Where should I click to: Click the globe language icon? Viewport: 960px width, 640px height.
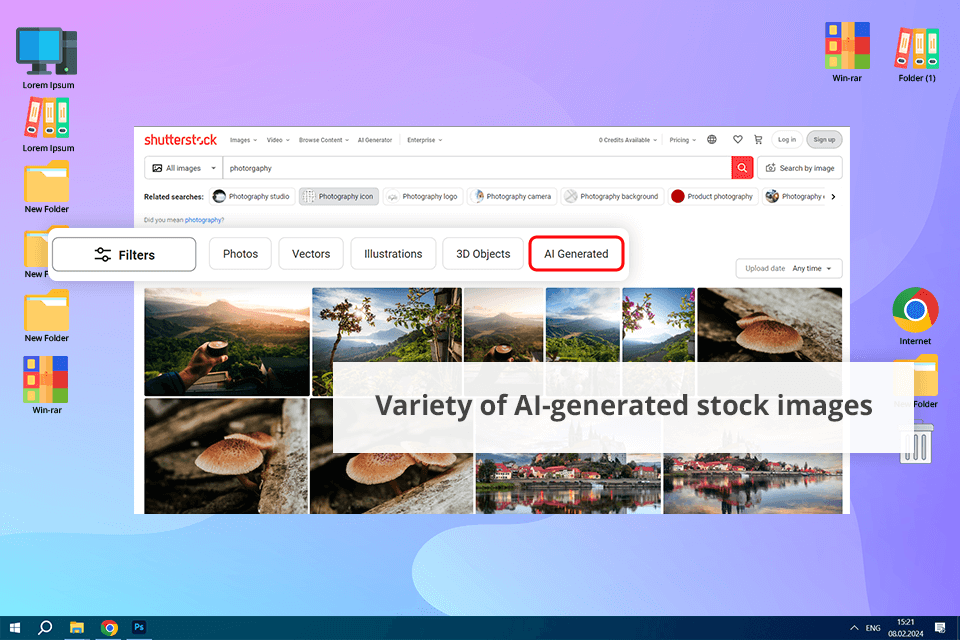[711, 140]
